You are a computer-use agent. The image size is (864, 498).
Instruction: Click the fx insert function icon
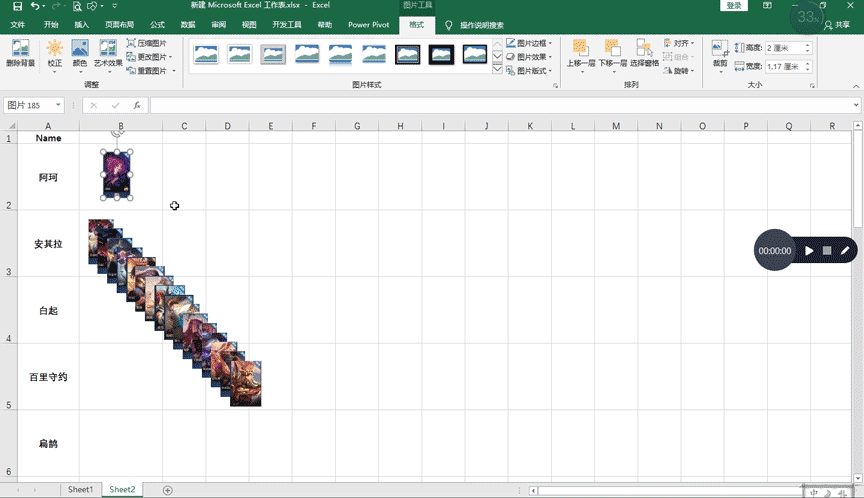[137, 105]
